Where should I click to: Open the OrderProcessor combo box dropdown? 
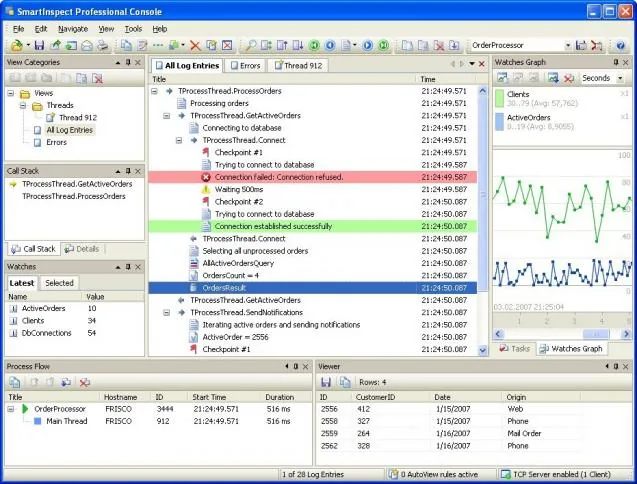pos(568,45)
